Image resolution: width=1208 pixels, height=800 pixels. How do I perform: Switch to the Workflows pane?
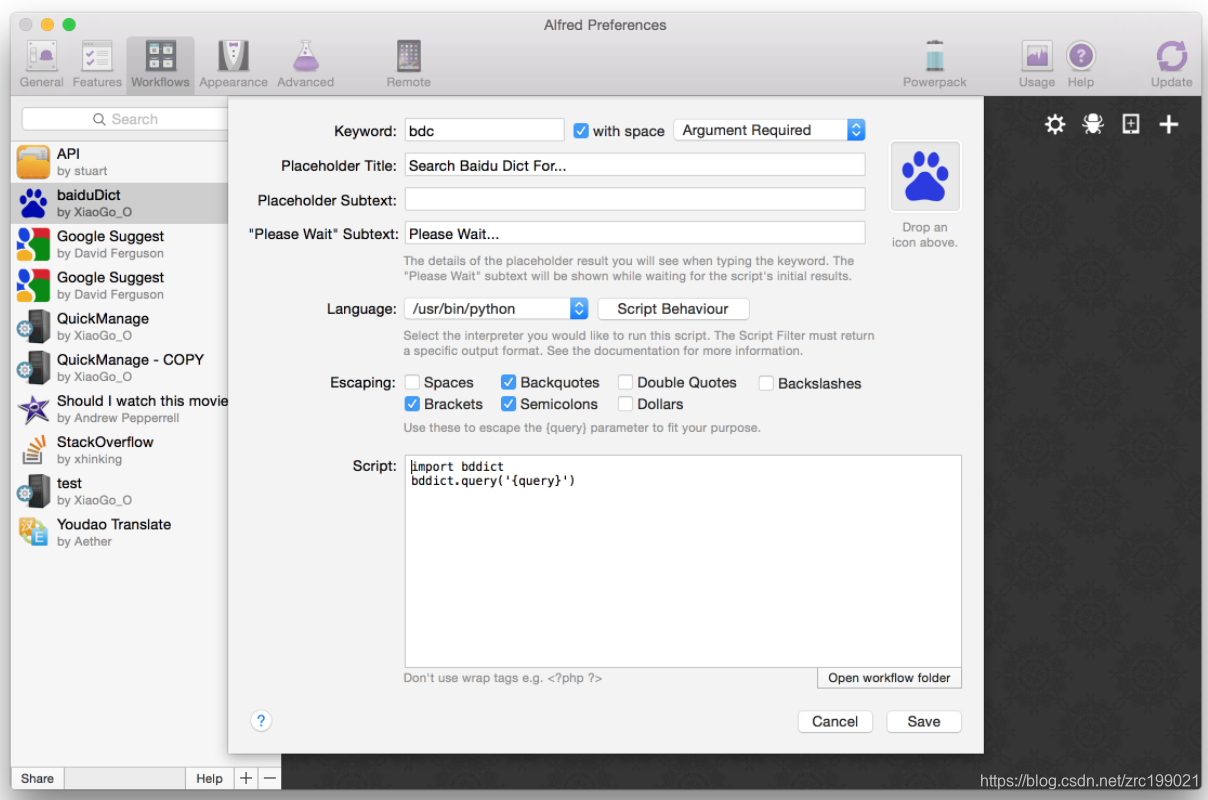(160, 65)
